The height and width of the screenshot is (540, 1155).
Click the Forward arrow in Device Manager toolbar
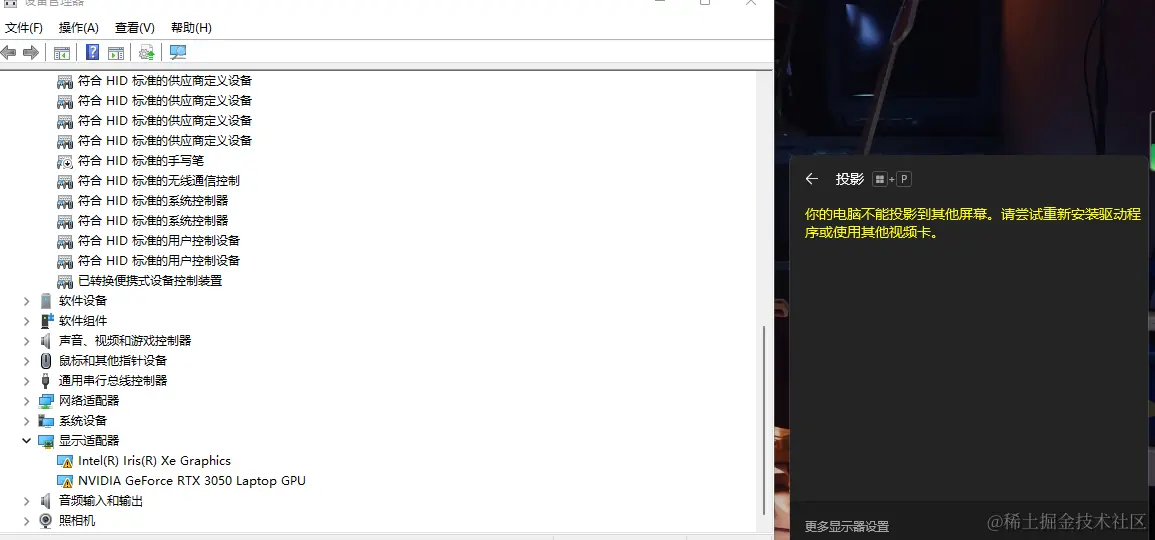point(31,52)
